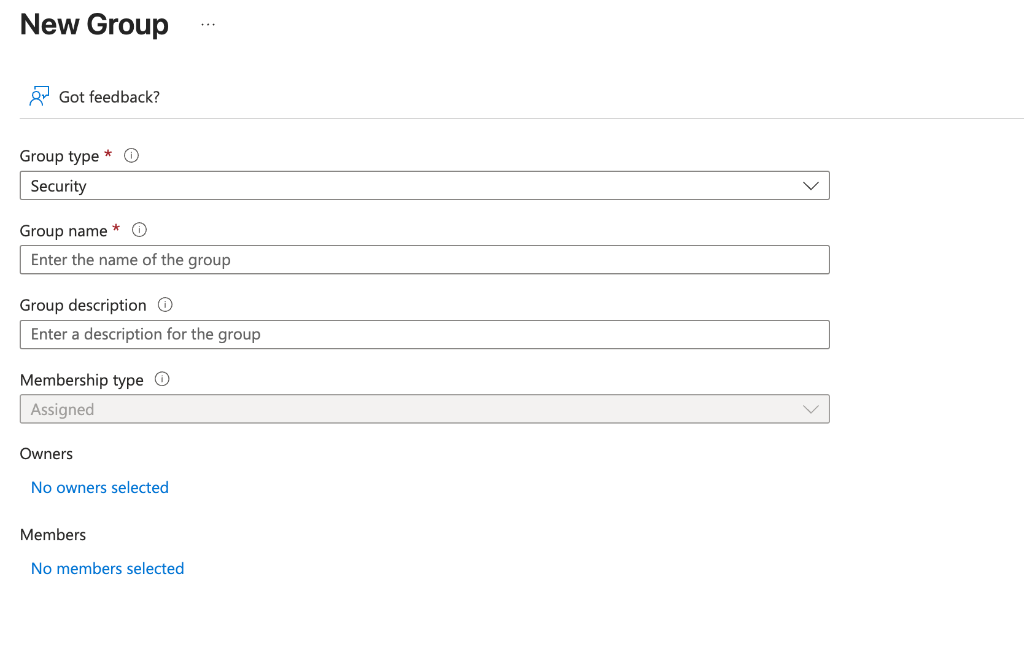View Group description help icon
The height and width of the screenshot is (661, 1024).
click(164, 305)
